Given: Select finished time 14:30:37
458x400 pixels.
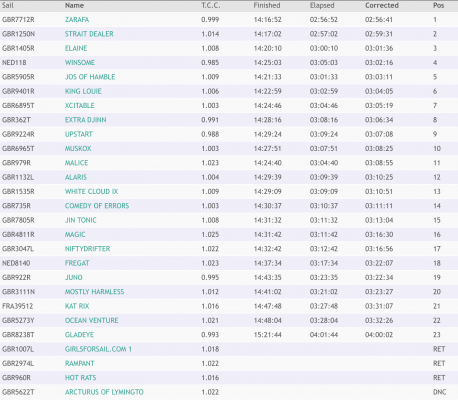Looking at the screenshot, I should point(268,206).
